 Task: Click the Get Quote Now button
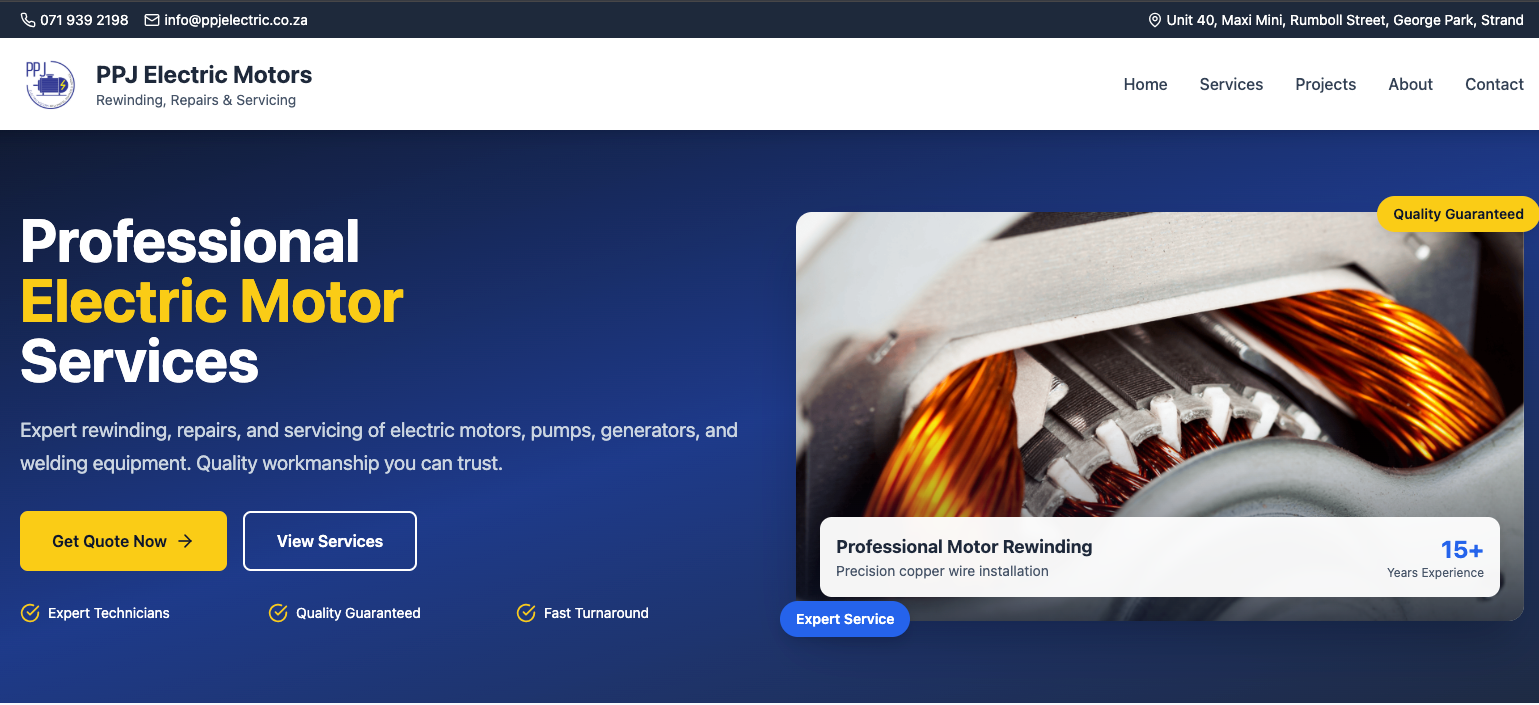click(x=123, y=540)
